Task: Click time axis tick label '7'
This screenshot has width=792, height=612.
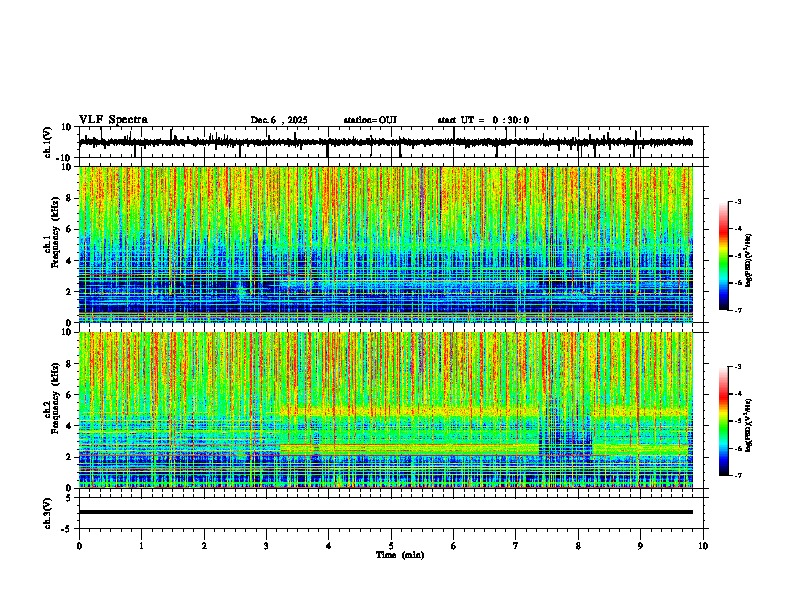Action: pos(516,546)
